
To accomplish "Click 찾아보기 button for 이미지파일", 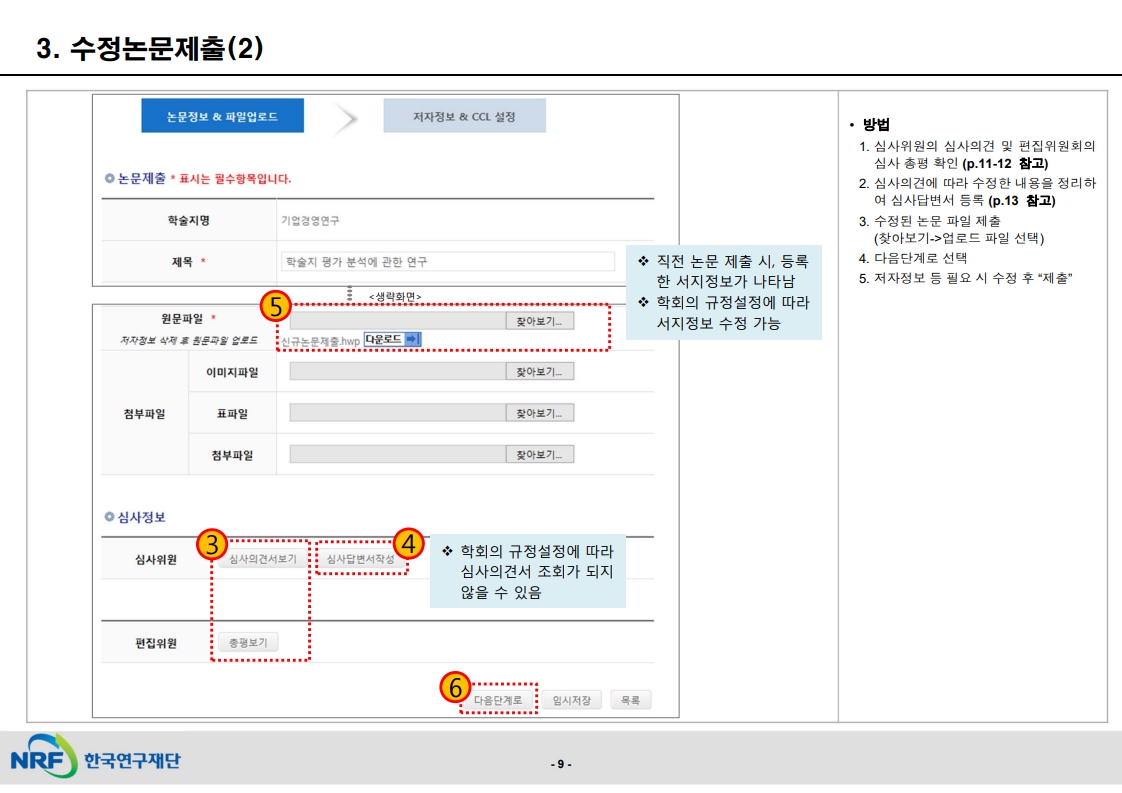I will pos(540,371).
